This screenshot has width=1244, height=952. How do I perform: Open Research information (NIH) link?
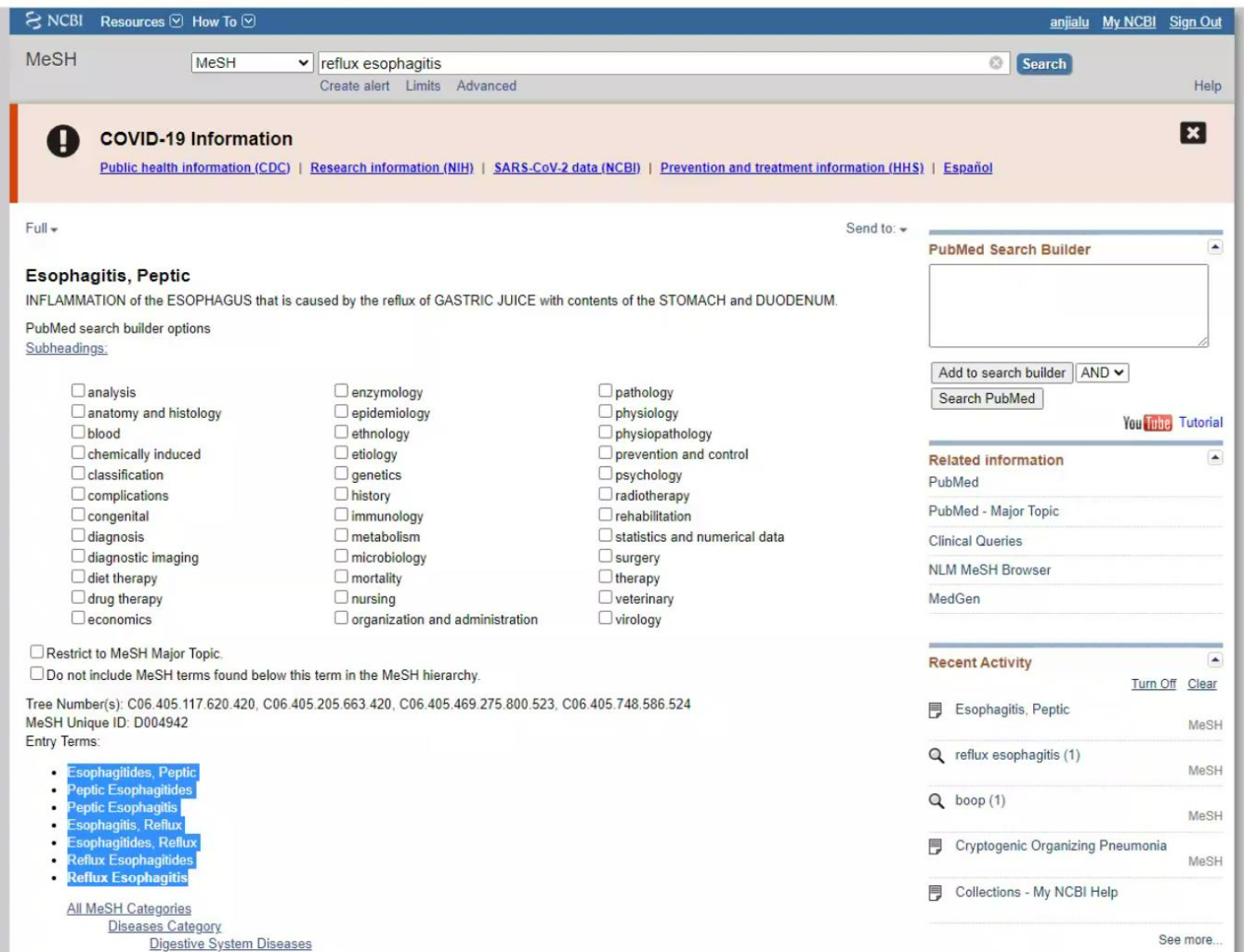[392, 168]
